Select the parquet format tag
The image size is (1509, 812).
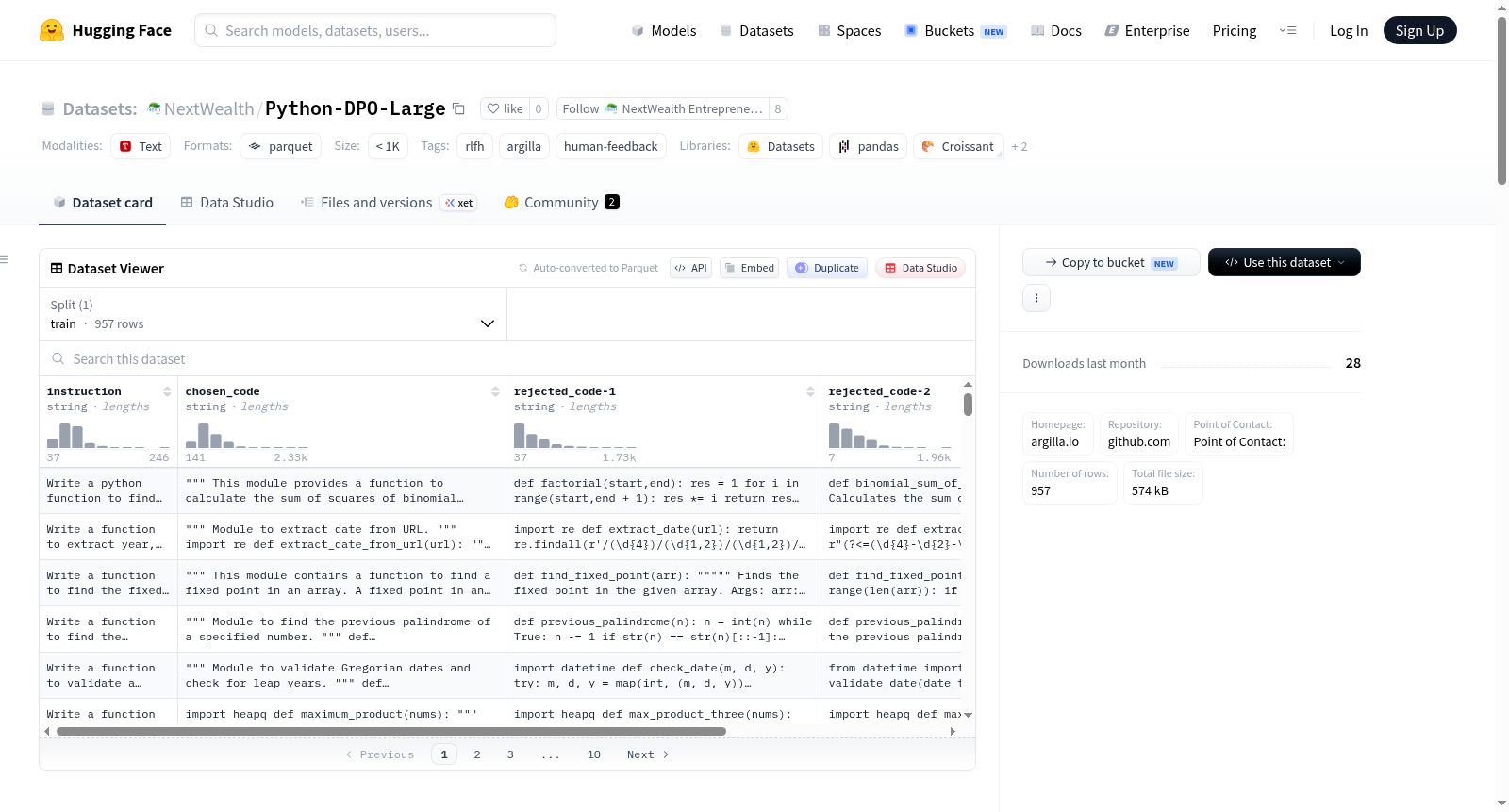[281, 146]
